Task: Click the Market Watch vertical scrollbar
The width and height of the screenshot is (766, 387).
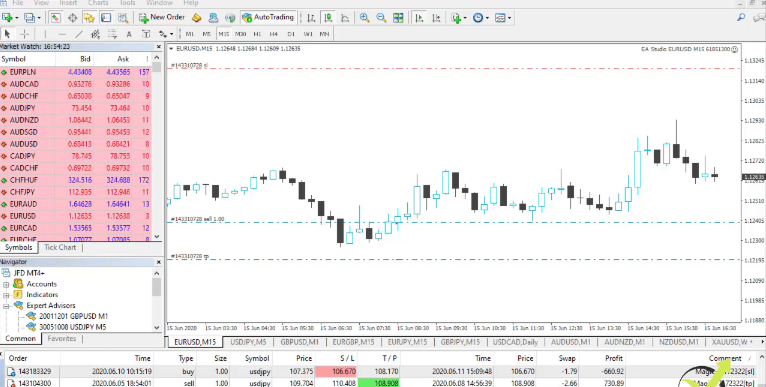Action: [157, 147]
